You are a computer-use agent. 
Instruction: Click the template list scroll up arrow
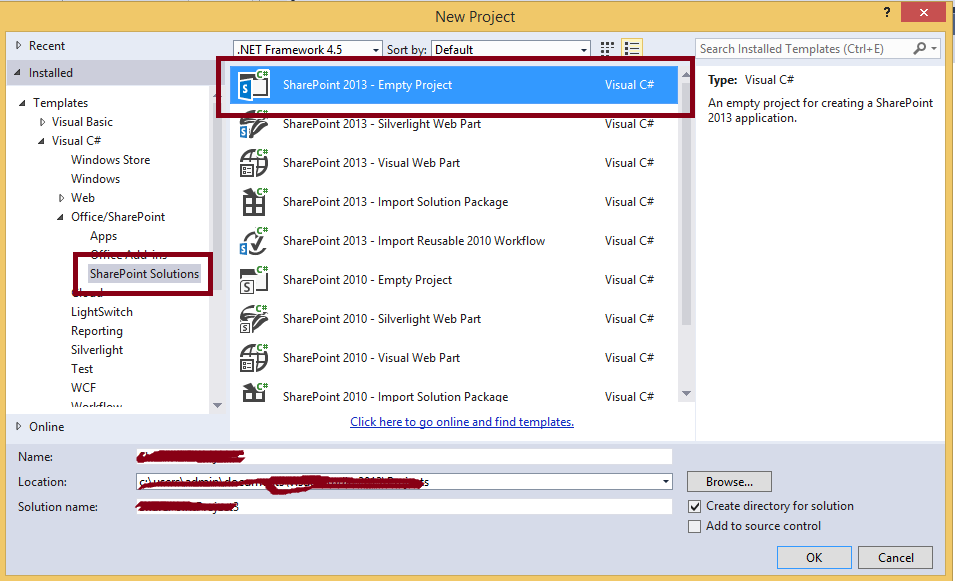coord(686,74)
